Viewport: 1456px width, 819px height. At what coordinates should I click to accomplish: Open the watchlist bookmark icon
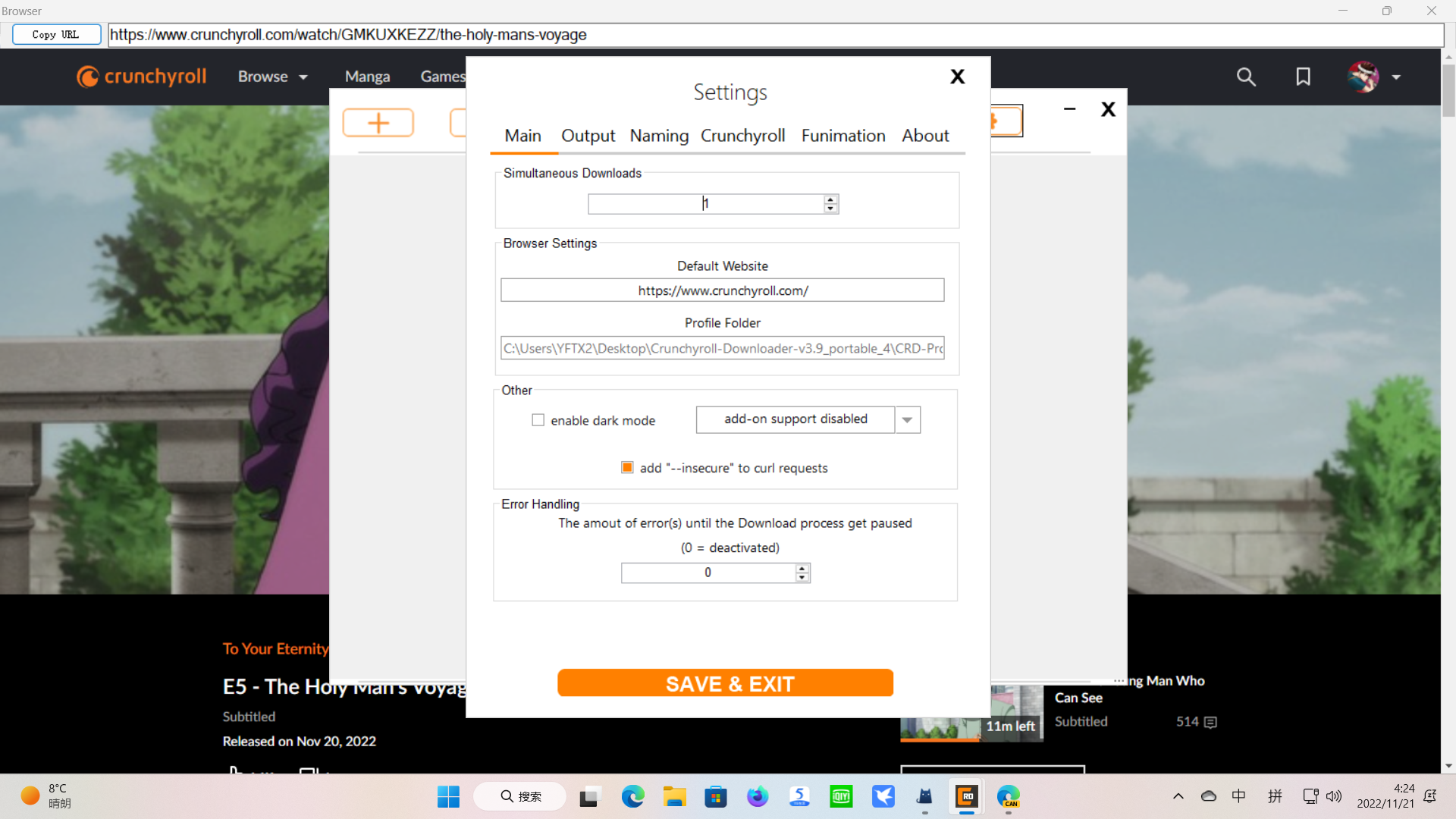pos(1303,77)
